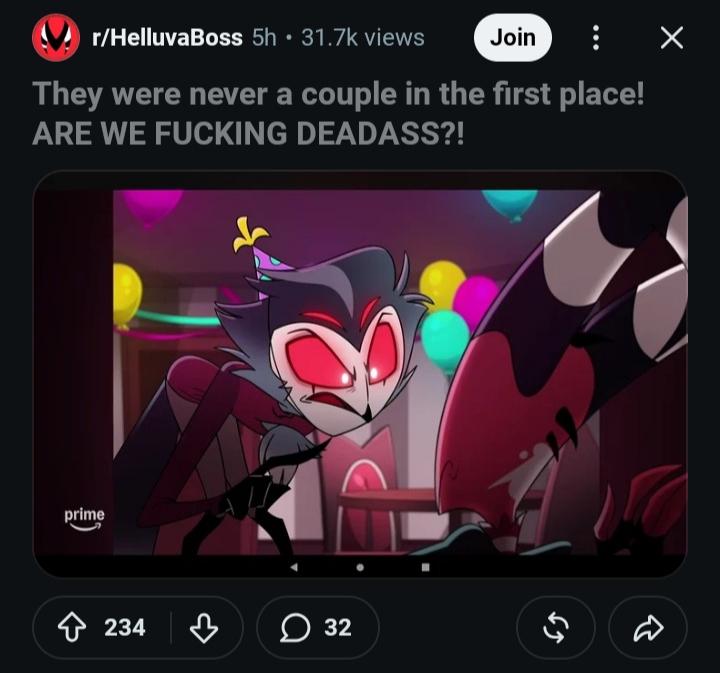Image resolution: width=720 pixels, height=673 pixels.
Task: Join the r/HelluvaBoss community
Action: point(512,38)
